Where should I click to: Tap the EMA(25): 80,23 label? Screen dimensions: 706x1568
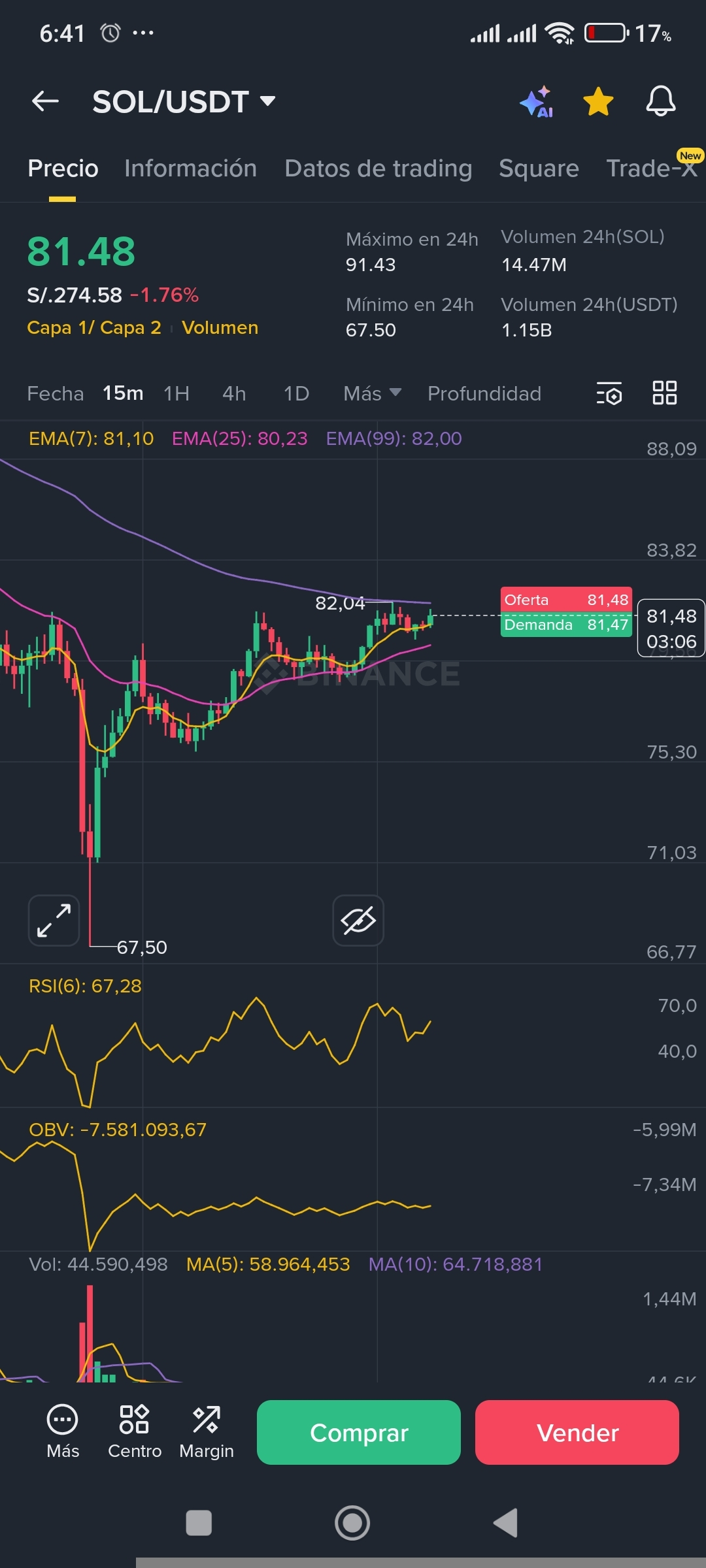[x=239, y=438]
